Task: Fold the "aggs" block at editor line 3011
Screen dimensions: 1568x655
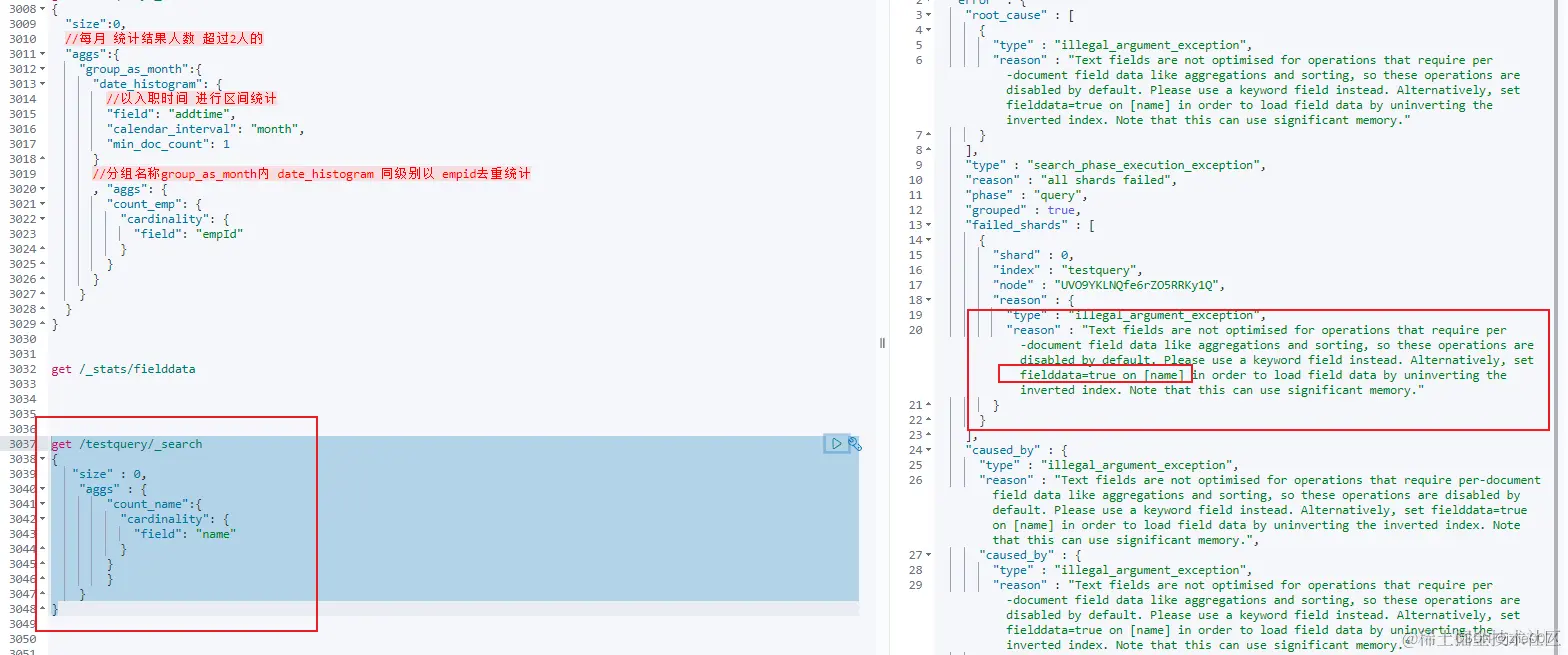Action: (x=42, y=54)
